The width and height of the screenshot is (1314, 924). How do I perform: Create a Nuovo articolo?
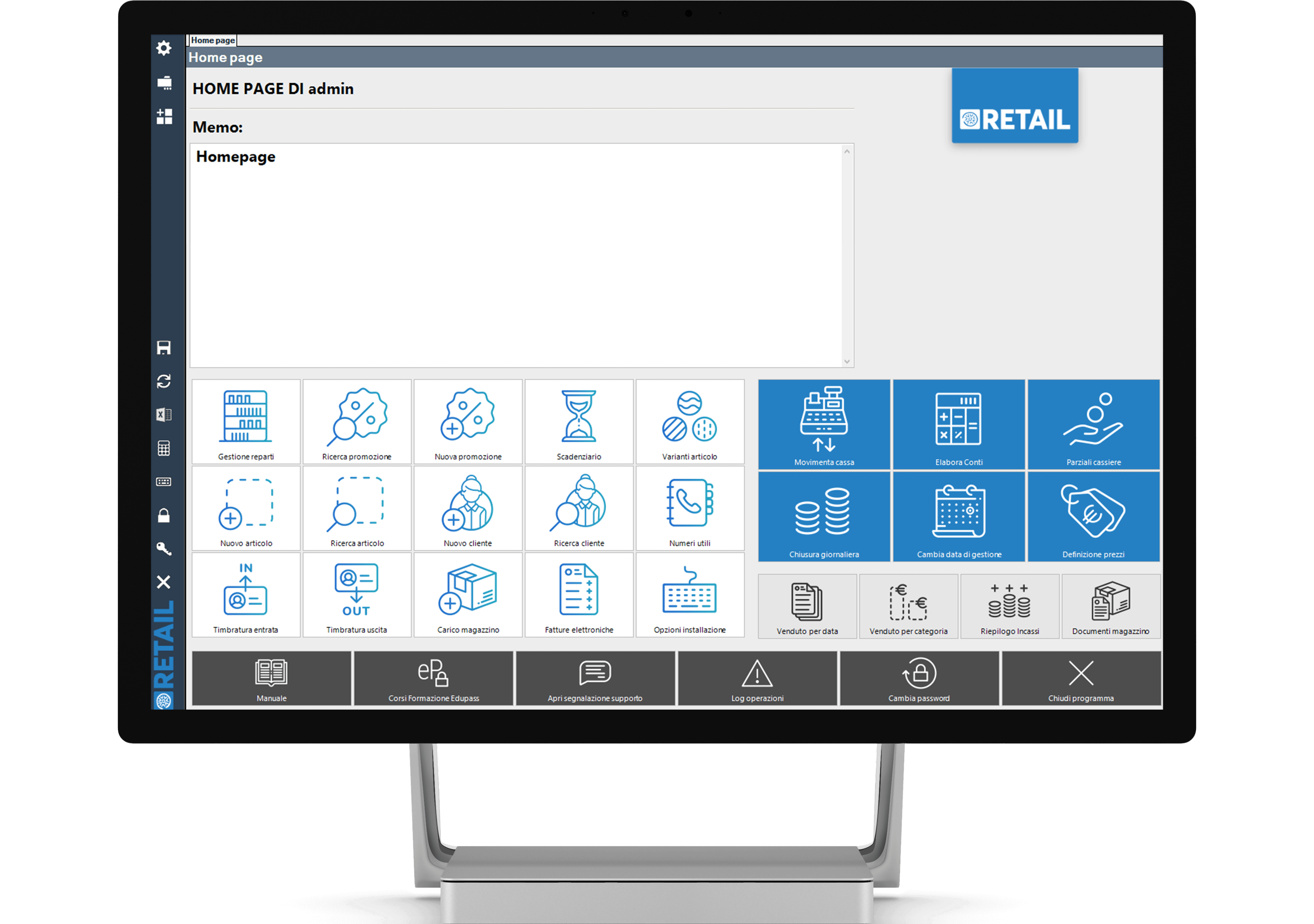246,508
